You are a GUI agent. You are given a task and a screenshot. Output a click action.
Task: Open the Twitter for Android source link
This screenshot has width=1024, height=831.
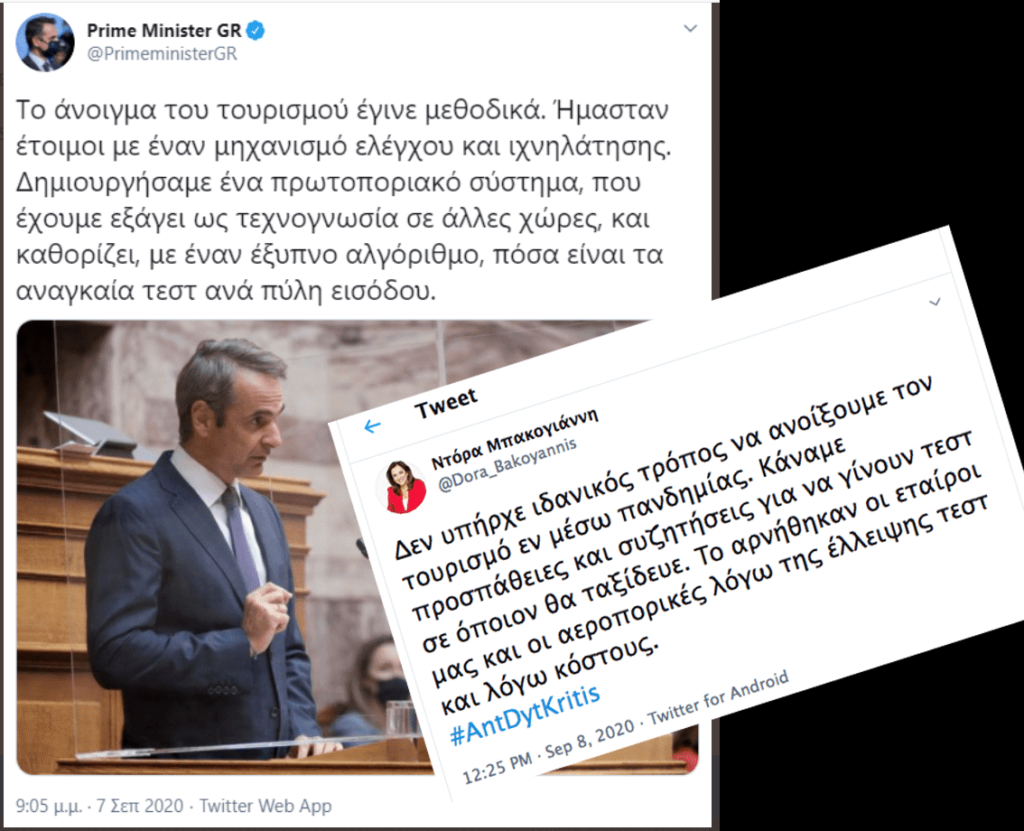click(718, 698)
